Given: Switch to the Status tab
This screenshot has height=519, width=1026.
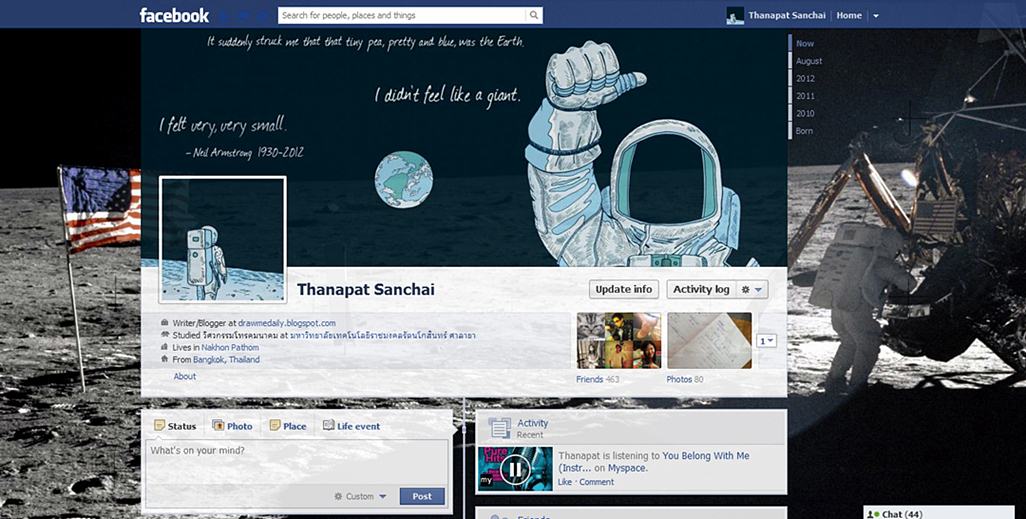Looking at the screenshot, I should point(175,426).
